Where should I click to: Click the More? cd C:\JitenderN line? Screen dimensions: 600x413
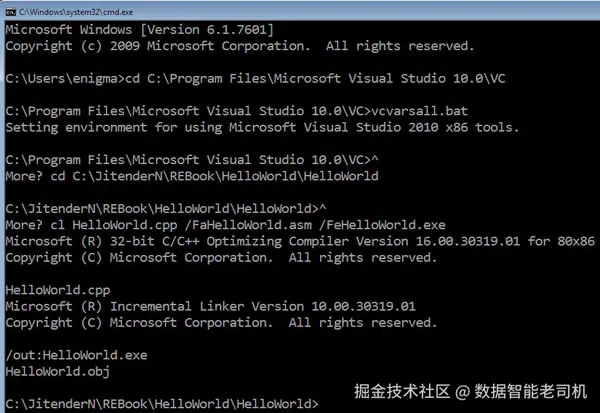(x=192, y=176)
